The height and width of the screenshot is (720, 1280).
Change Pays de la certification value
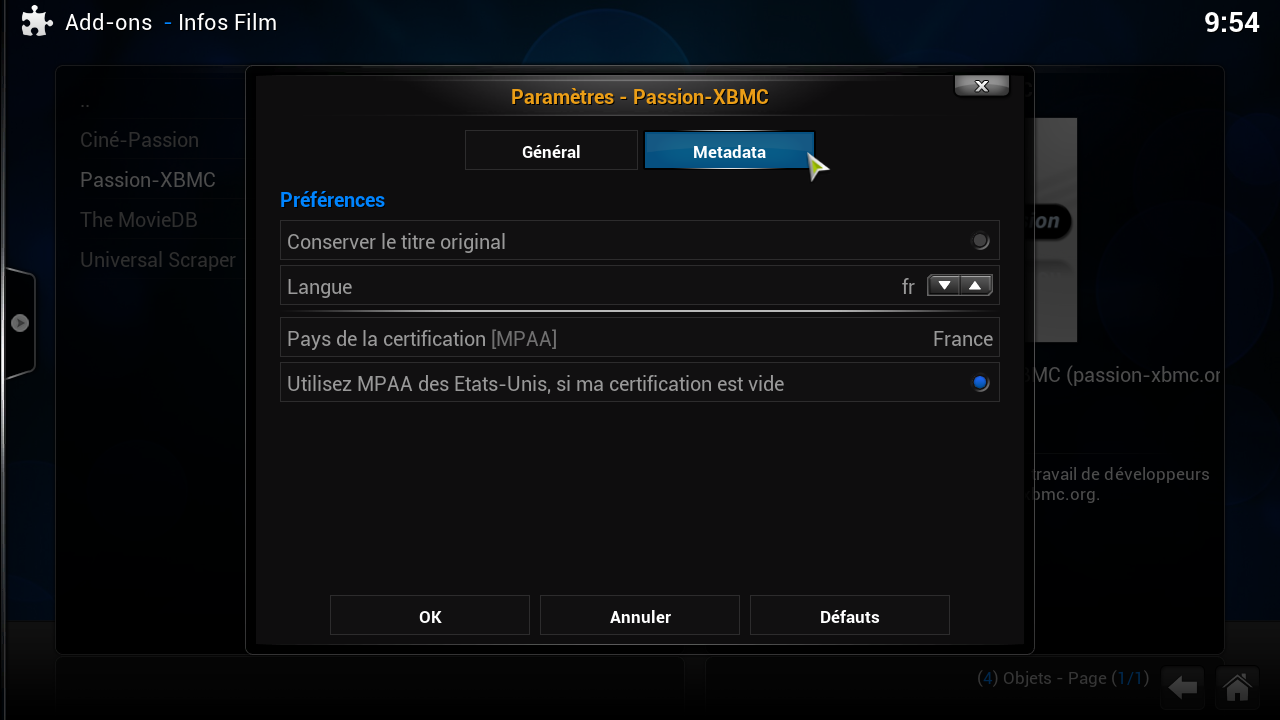640,338
